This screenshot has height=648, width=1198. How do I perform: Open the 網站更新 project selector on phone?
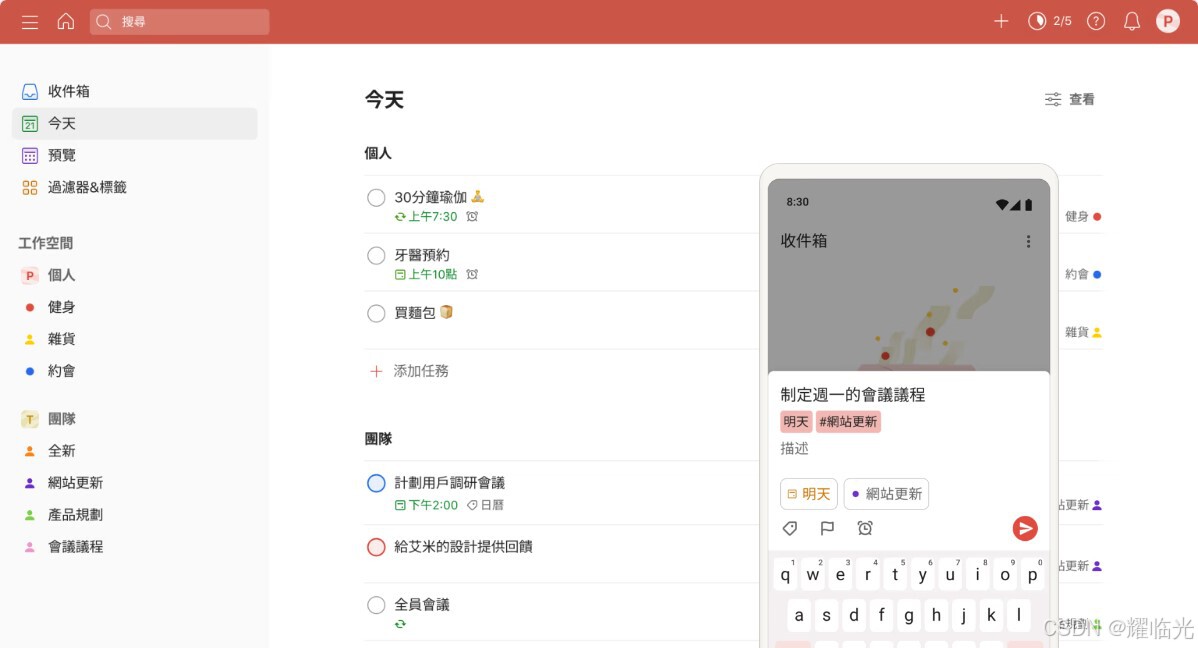[886, 494]
